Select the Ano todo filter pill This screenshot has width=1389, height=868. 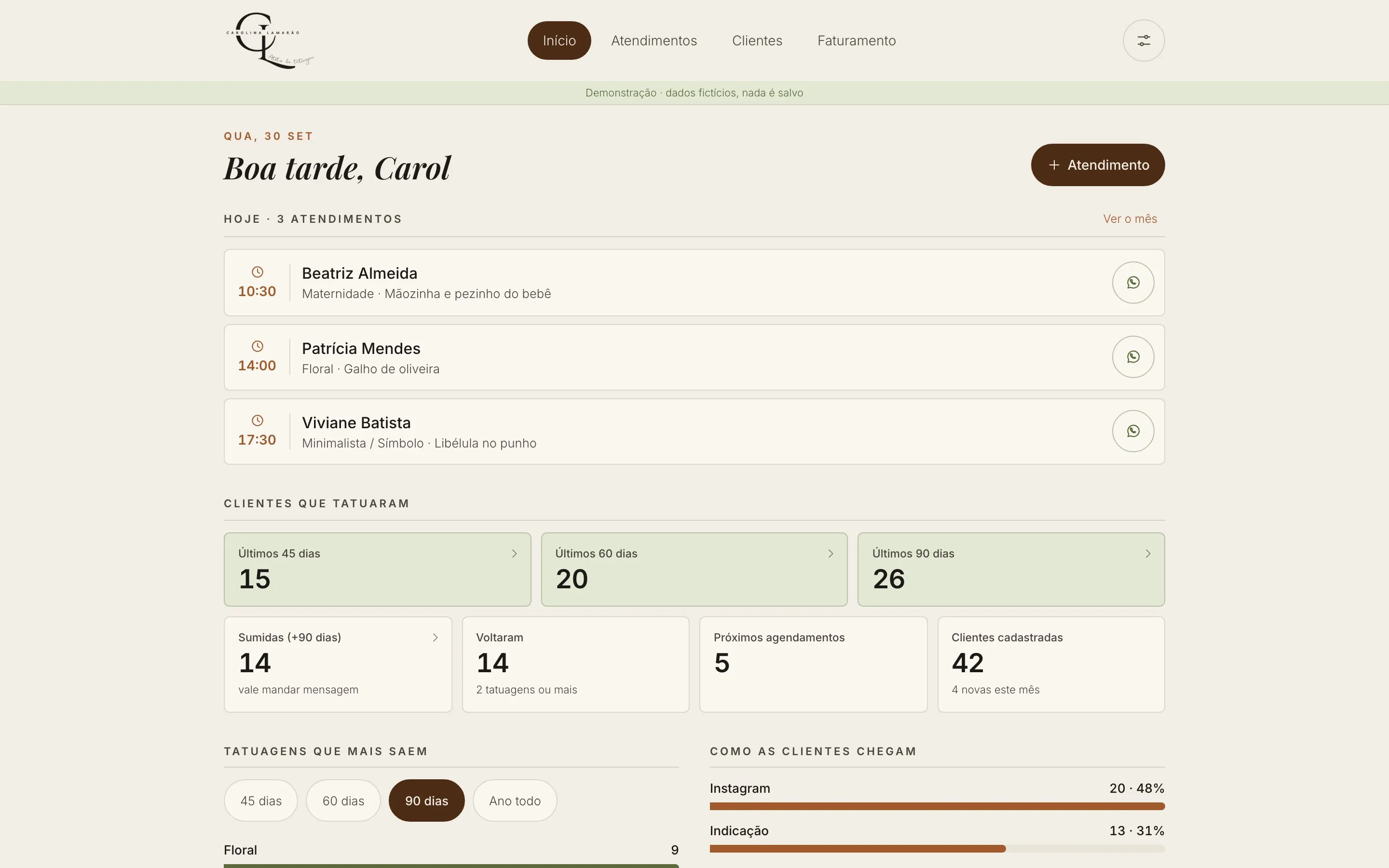click(515, 801)
